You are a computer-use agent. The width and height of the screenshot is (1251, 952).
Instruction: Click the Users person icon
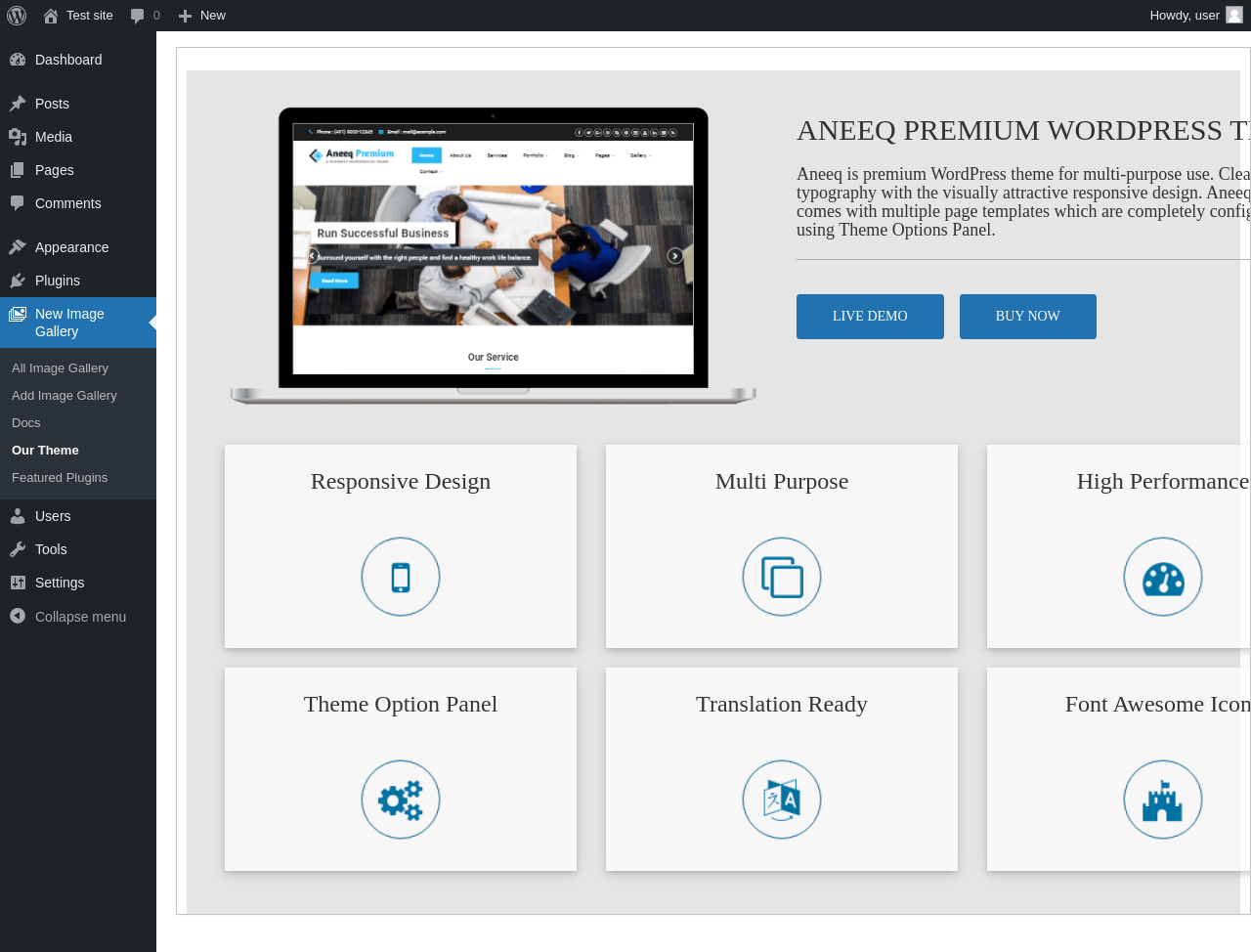tap(18, 516)
